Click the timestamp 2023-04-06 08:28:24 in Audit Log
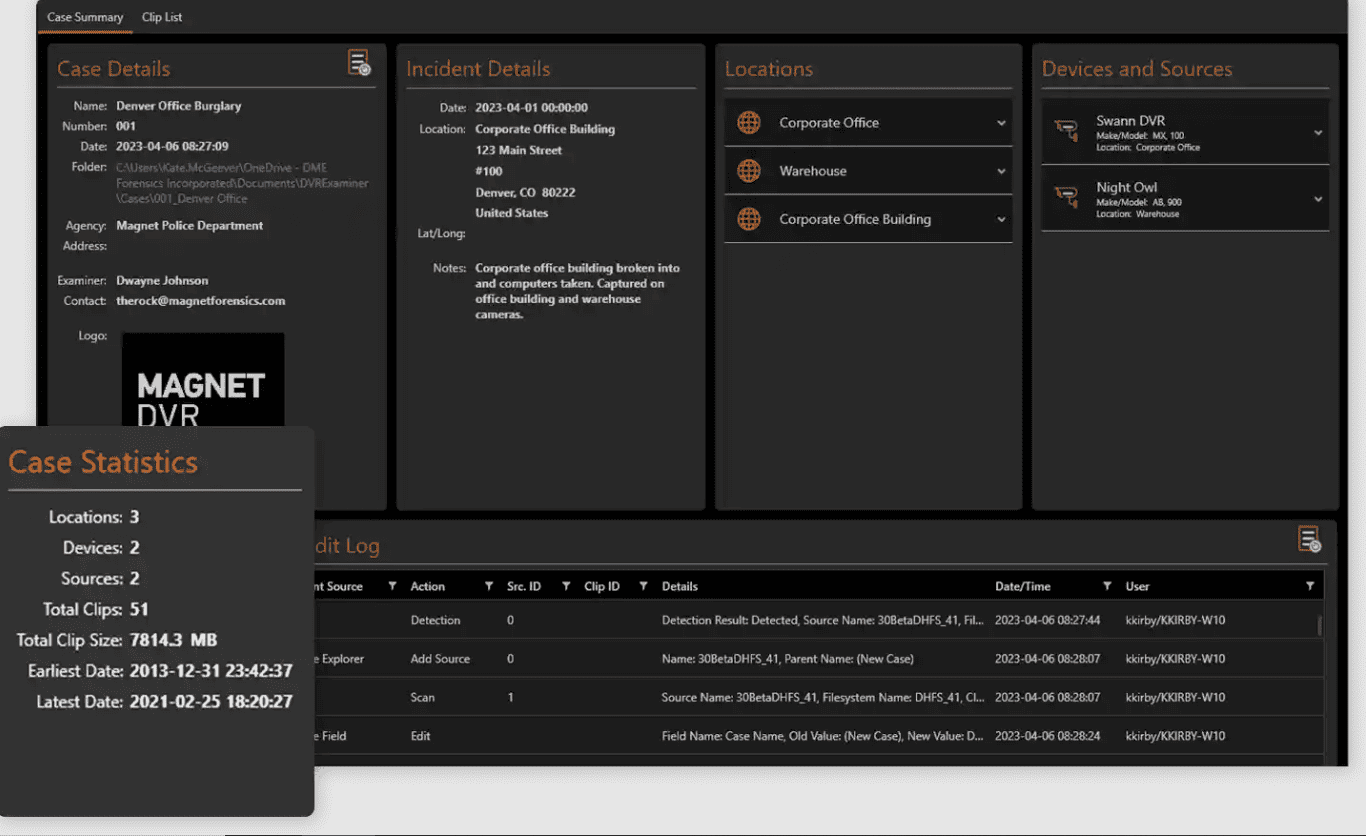The height and width of the screenshot is (836, 1366). click(x=1047, y=736)
